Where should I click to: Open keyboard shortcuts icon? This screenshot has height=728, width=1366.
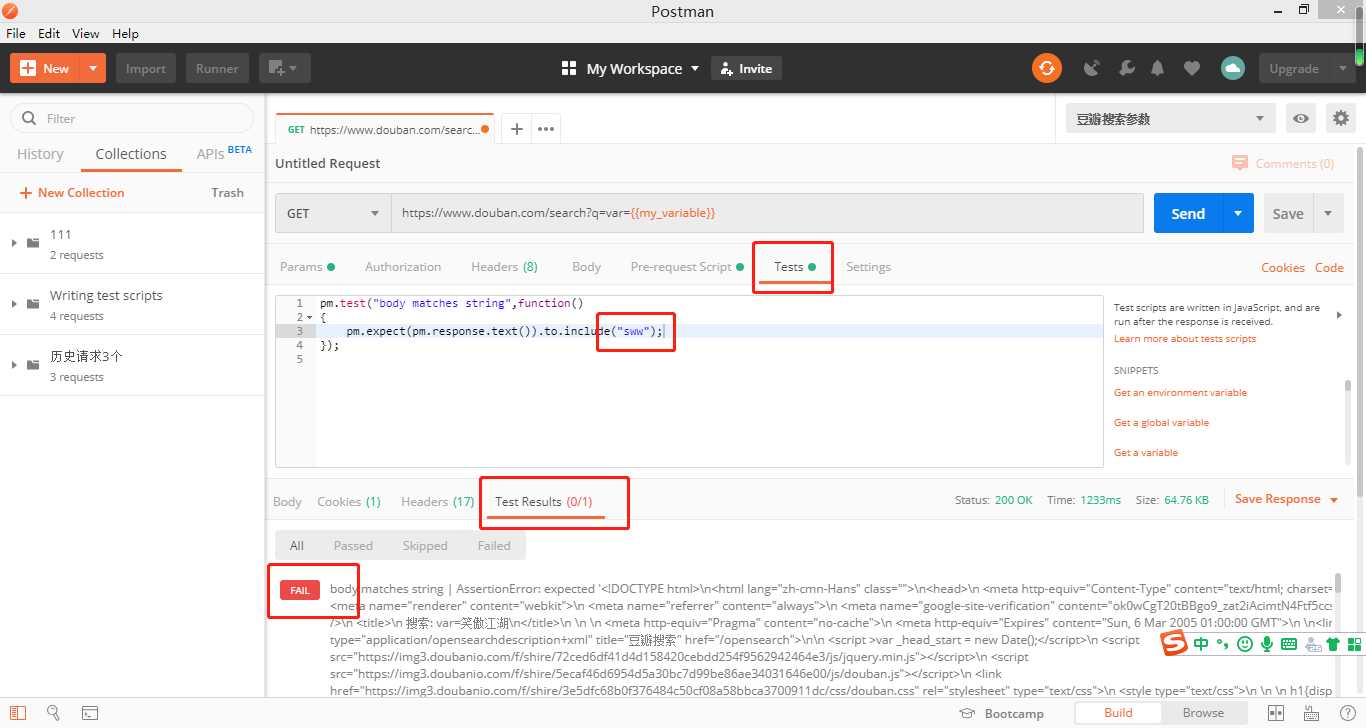(x=1310, y=713)
